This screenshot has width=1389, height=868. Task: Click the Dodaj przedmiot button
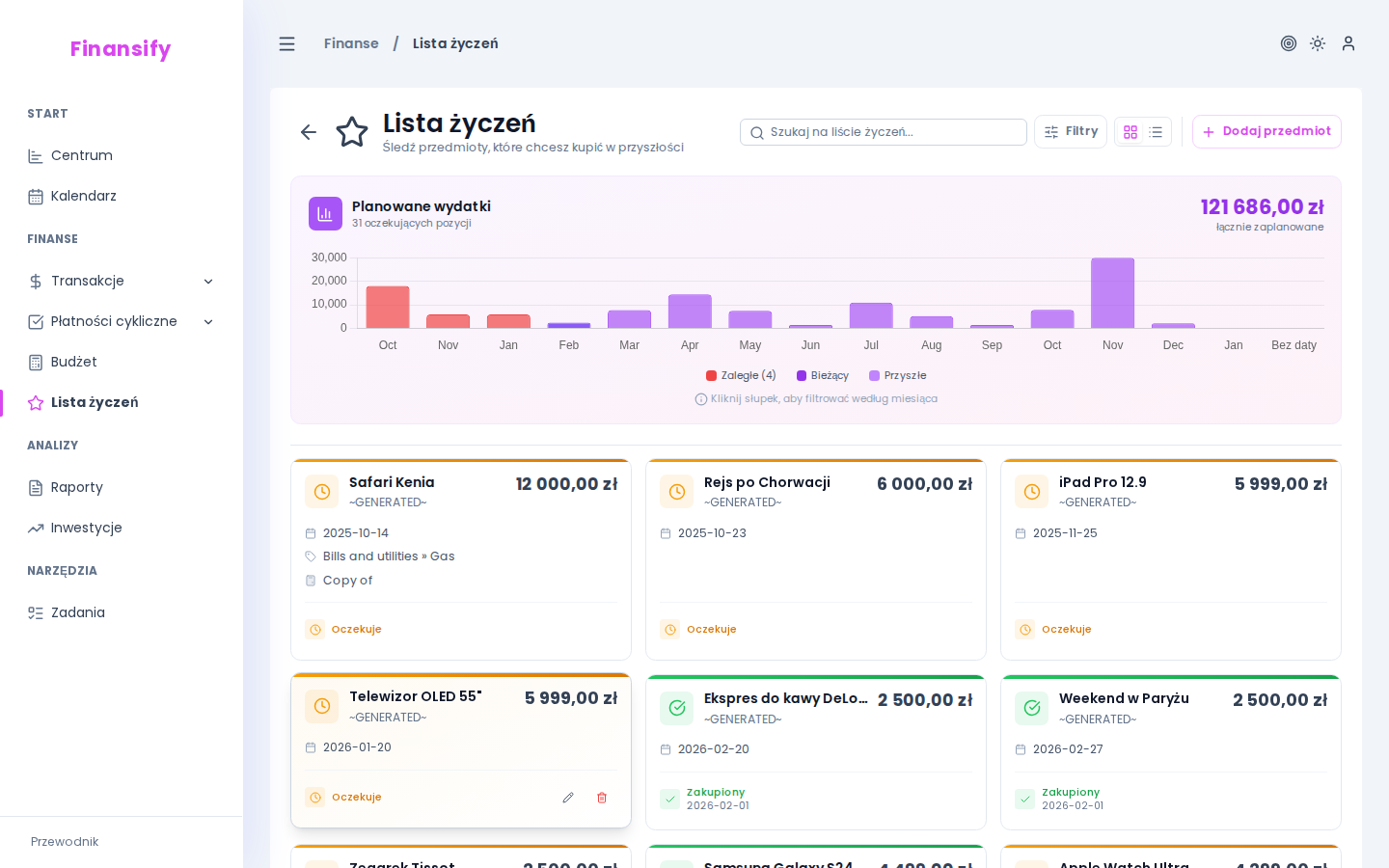pyautogui.click(x=1266, y=131)
